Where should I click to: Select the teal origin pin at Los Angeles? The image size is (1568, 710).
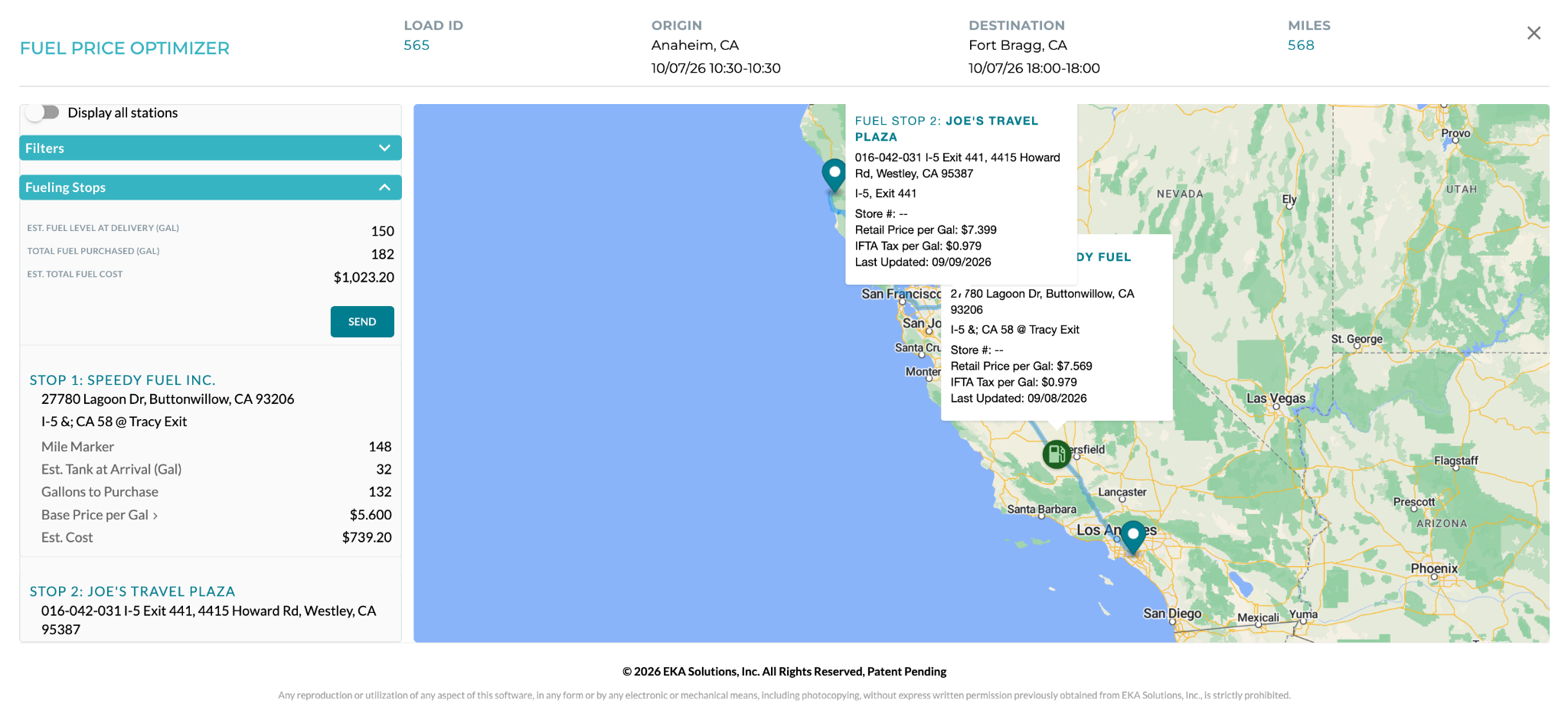pyautogui.click(x=1133, y=536)
